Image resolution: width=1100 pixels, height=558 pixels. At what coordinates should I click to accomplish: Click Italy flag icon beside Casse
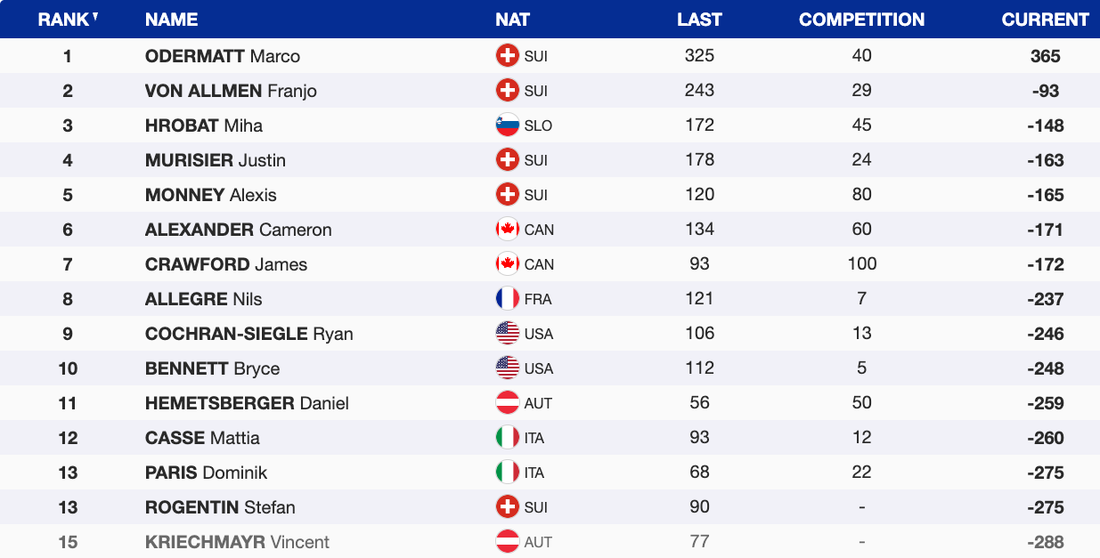click(x=508, y=438)
